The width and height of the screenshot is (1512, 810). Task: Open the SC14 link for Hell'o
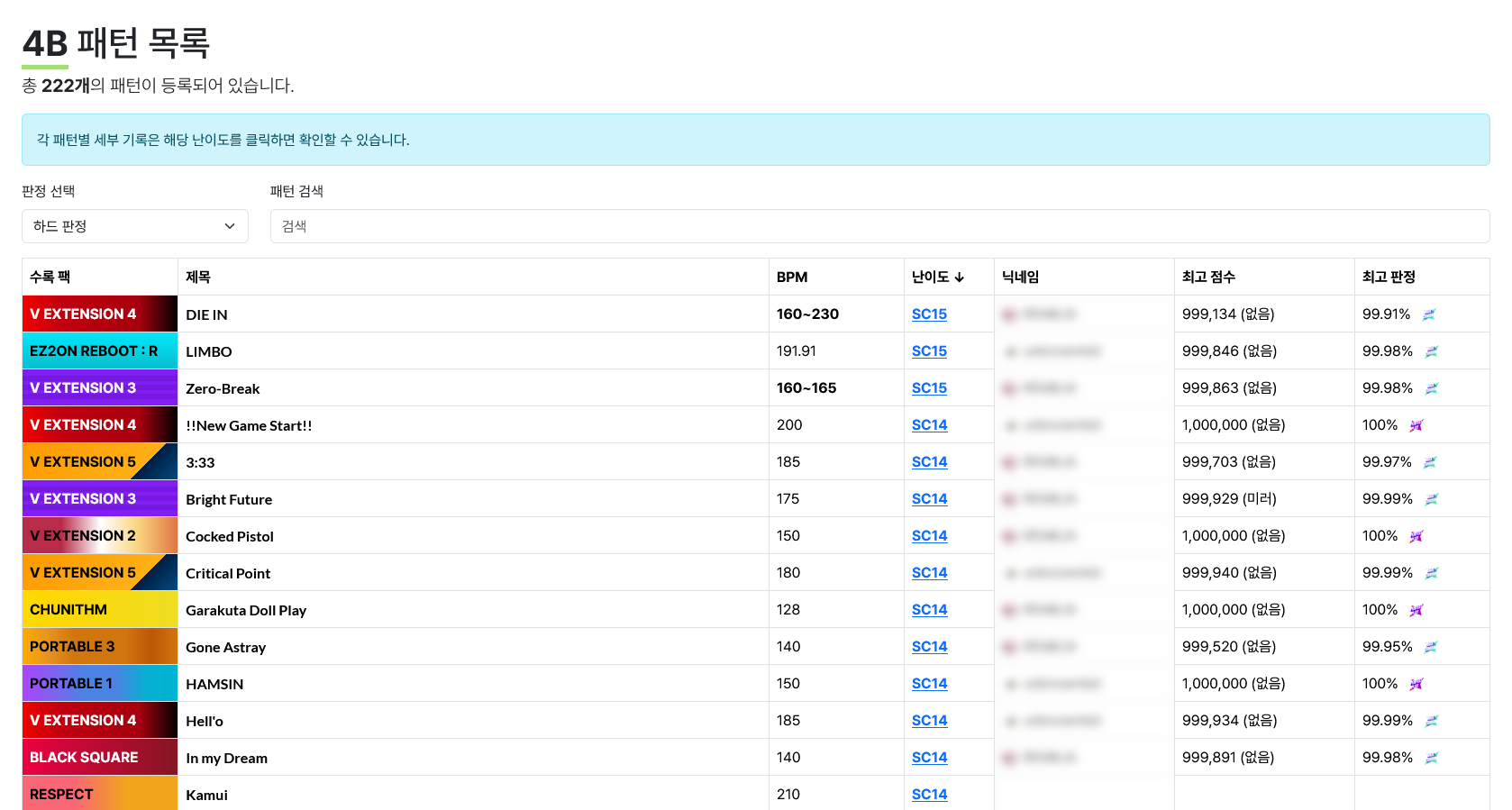coord(929,720)
